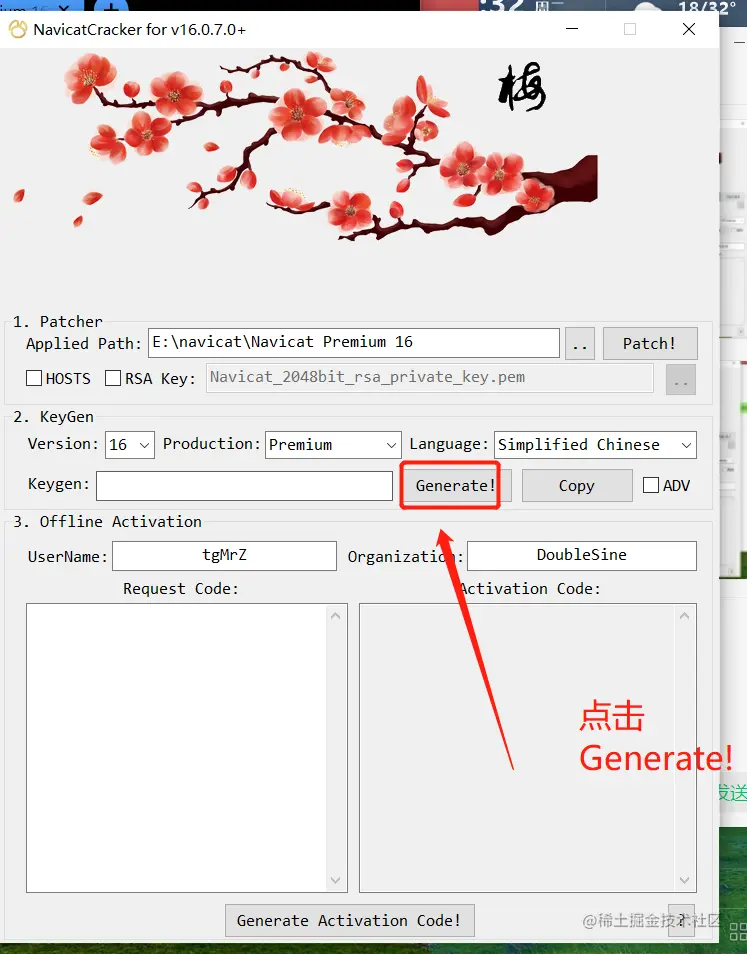Click Request Code scrollbar down arrow
Viewport: 747px width, 954px height.
336,880
